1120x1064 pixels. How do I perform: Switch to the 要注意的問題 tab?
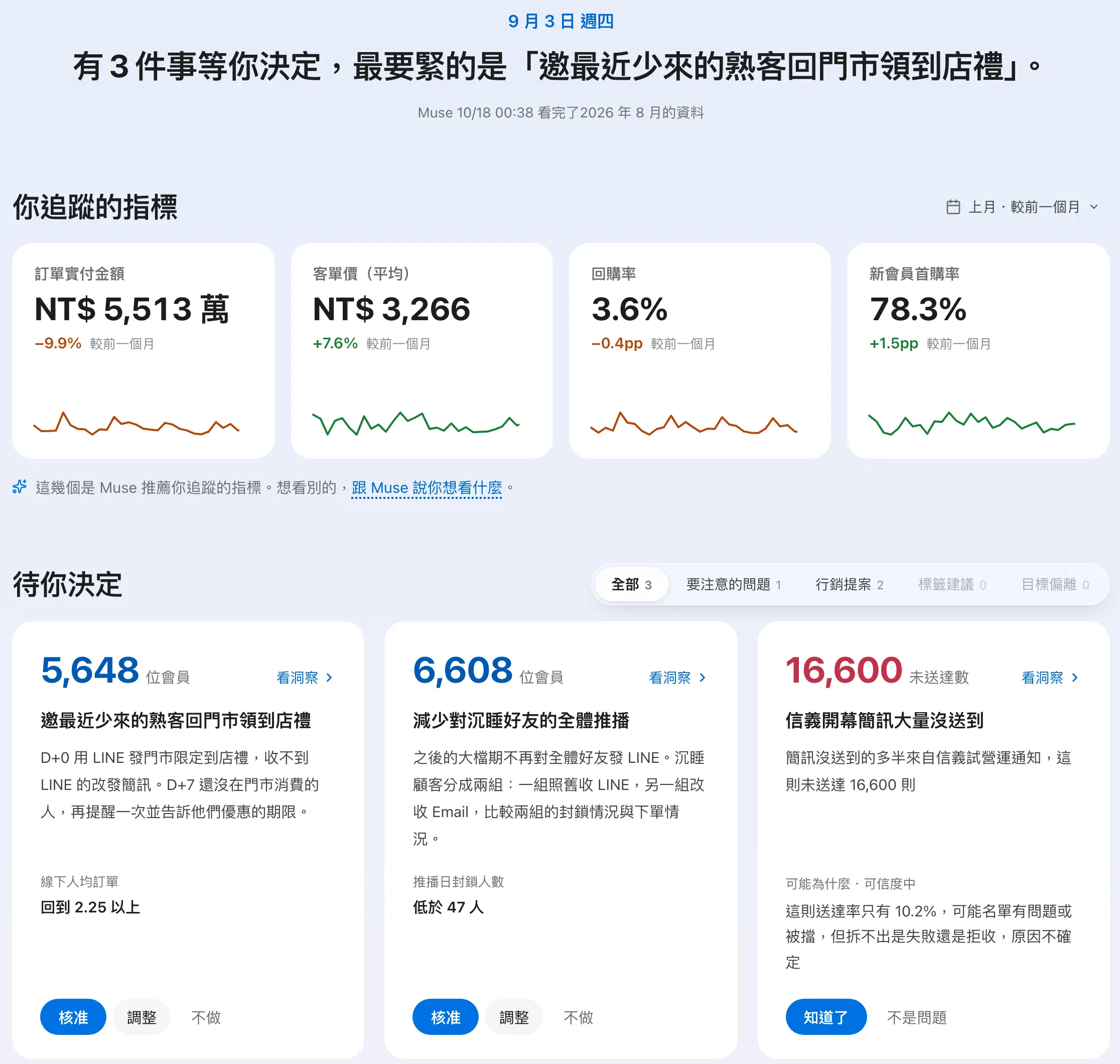pos(733,584)
